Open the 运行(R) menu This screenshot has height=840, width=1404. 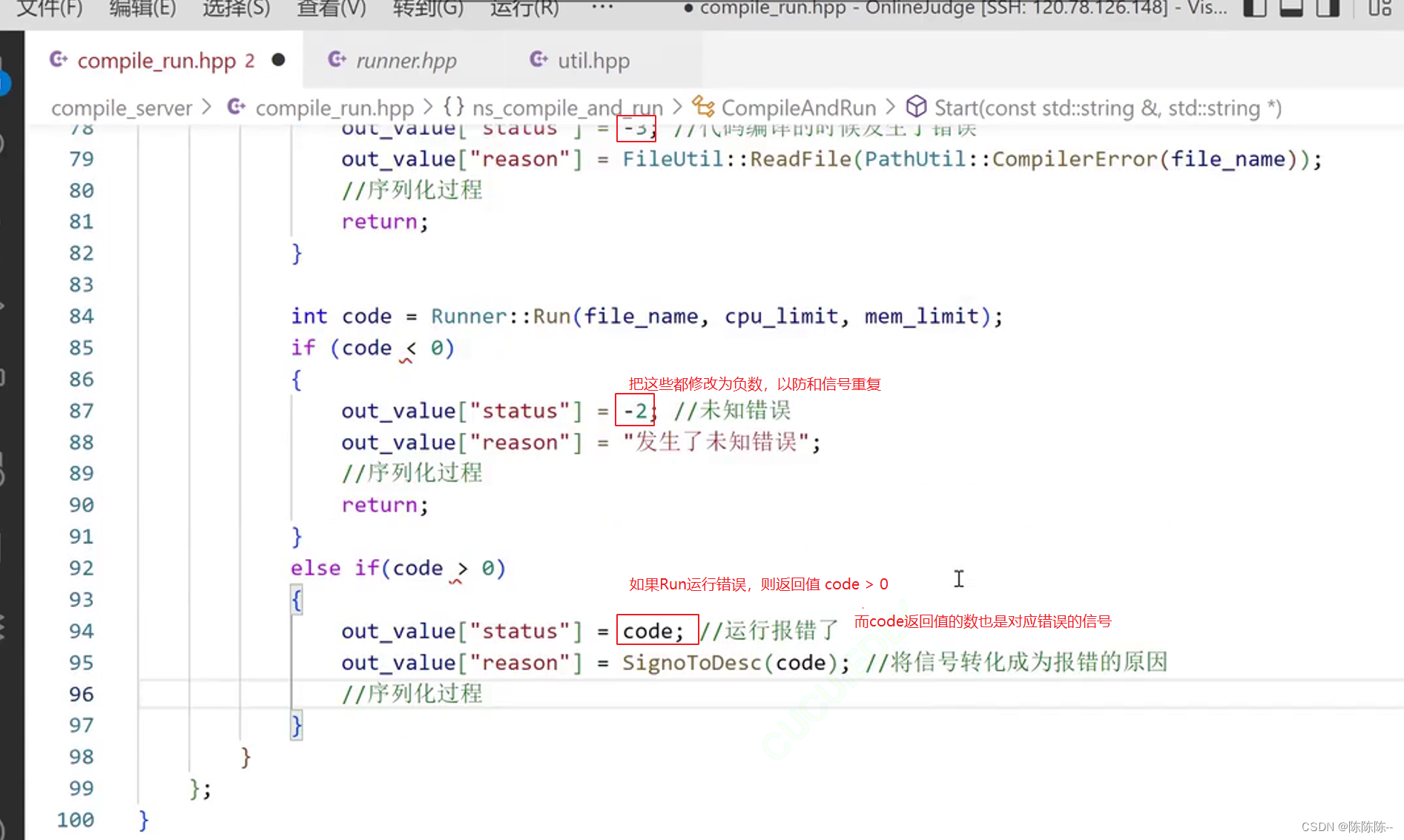pyautogui.click(x=524, y=8)
